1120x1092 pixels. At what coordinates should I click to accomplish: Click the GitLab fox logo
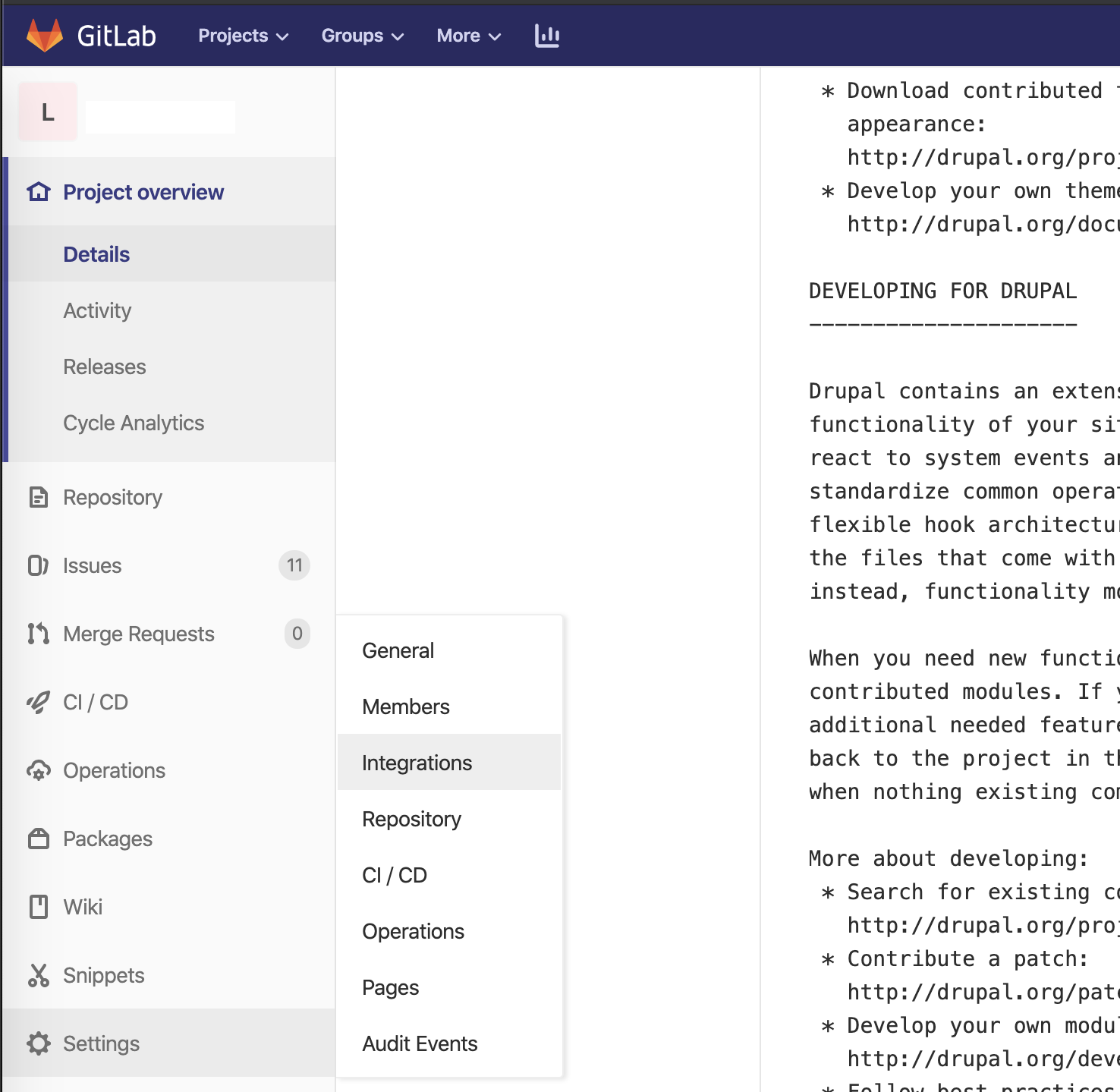coord(45,36)
